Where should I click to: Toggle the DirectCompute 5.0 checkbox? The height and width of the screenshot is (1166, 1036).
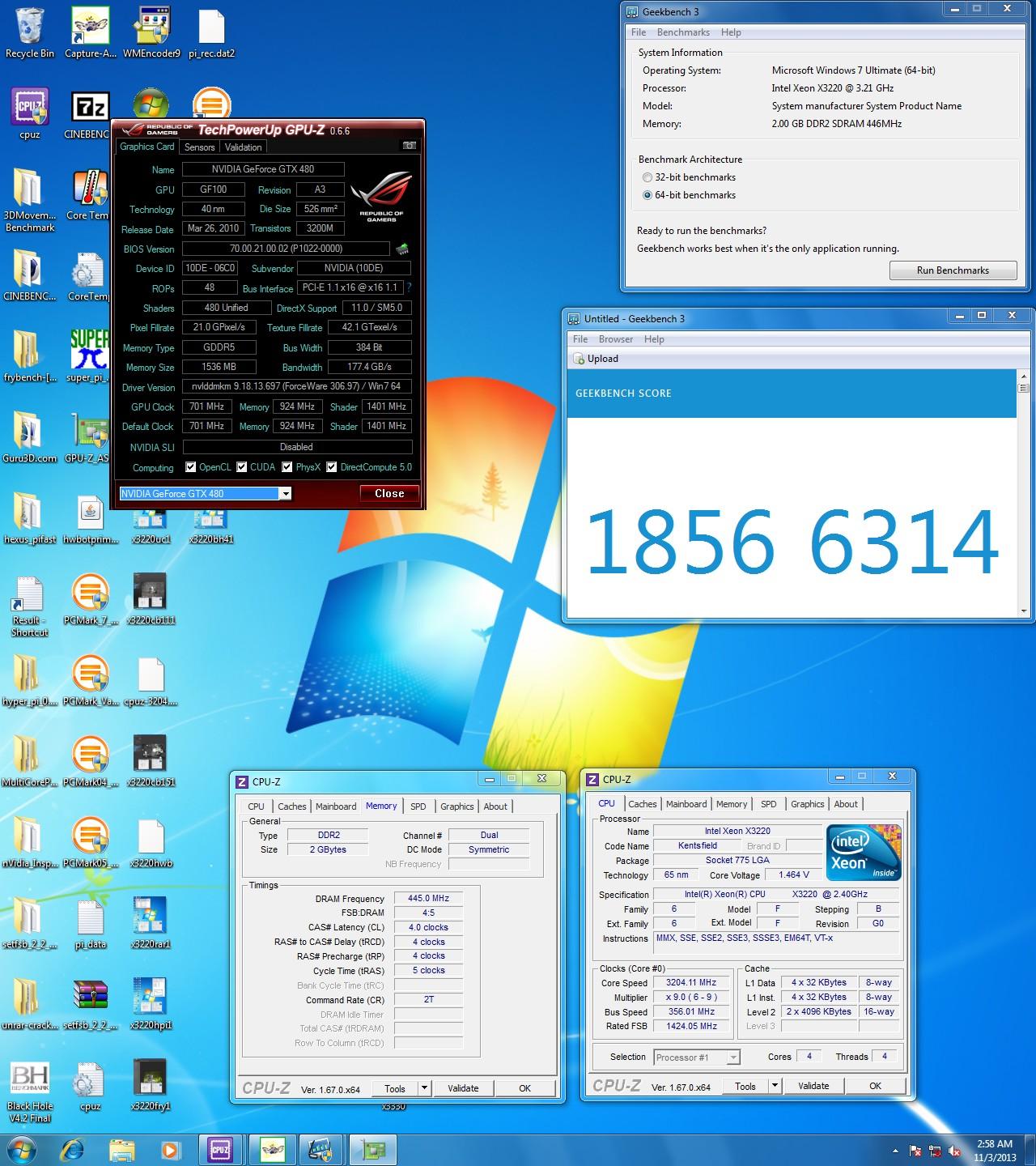332,467
